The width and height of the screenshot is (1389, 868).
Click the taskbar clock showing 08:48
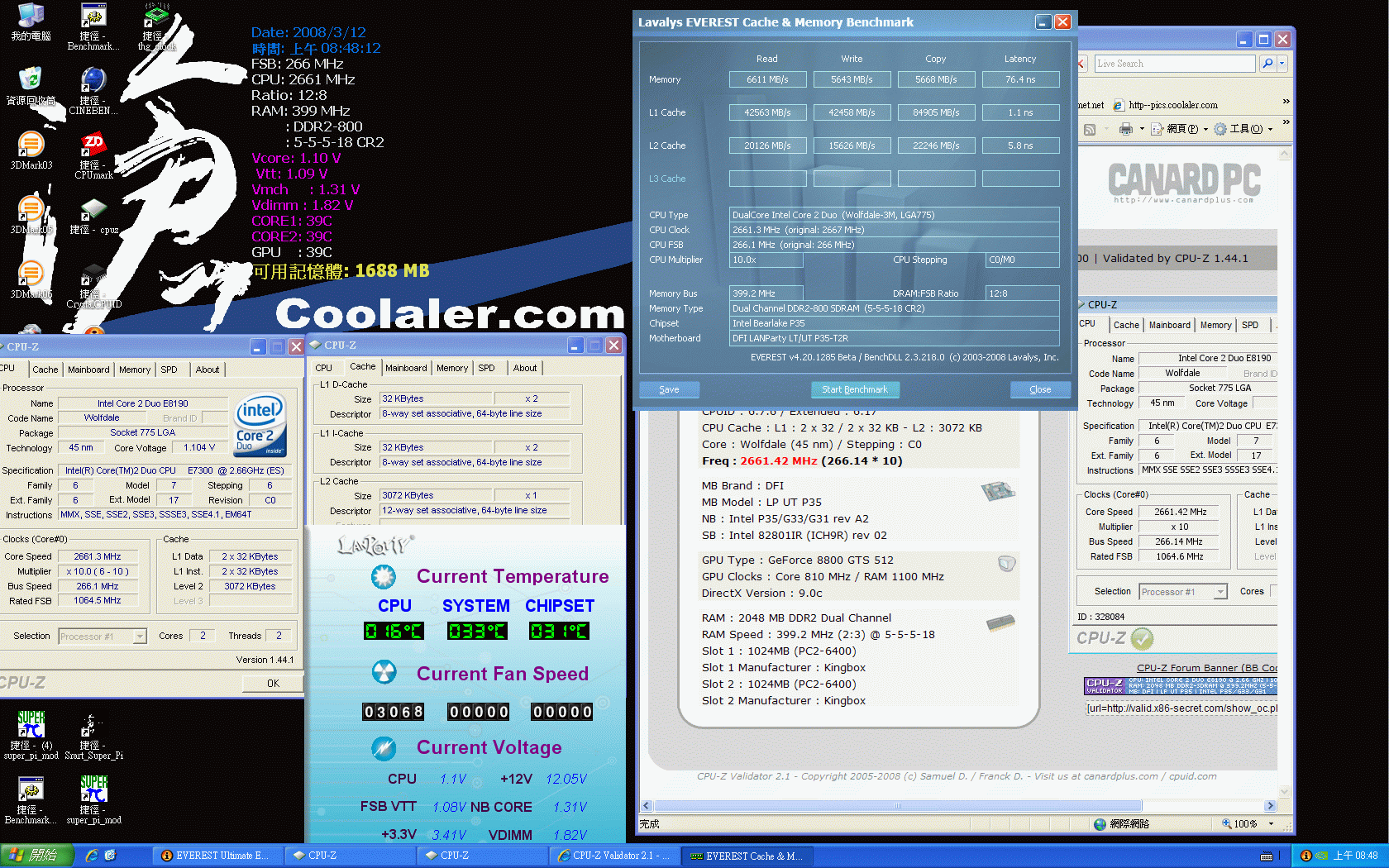coord(1355,856)
